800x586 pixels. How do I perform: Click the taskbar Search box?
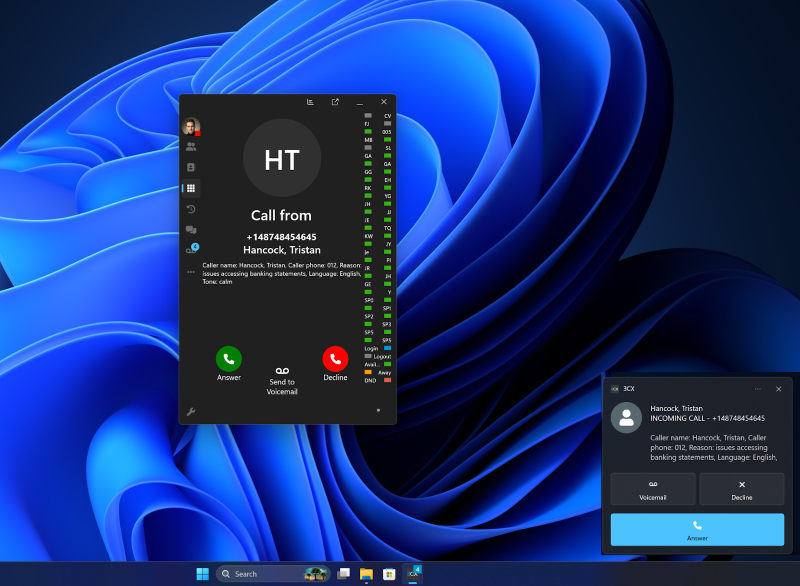coord(273,574)
